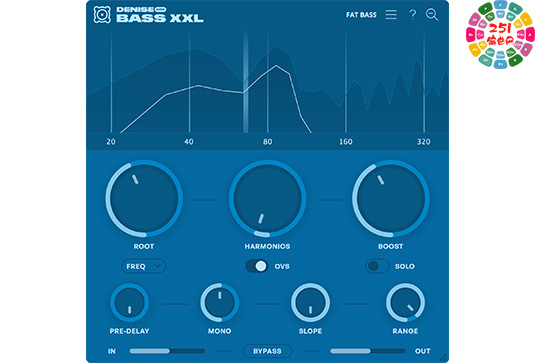Click the MONO knob
Screen dimensions: 535x363
tap(219, 303)
